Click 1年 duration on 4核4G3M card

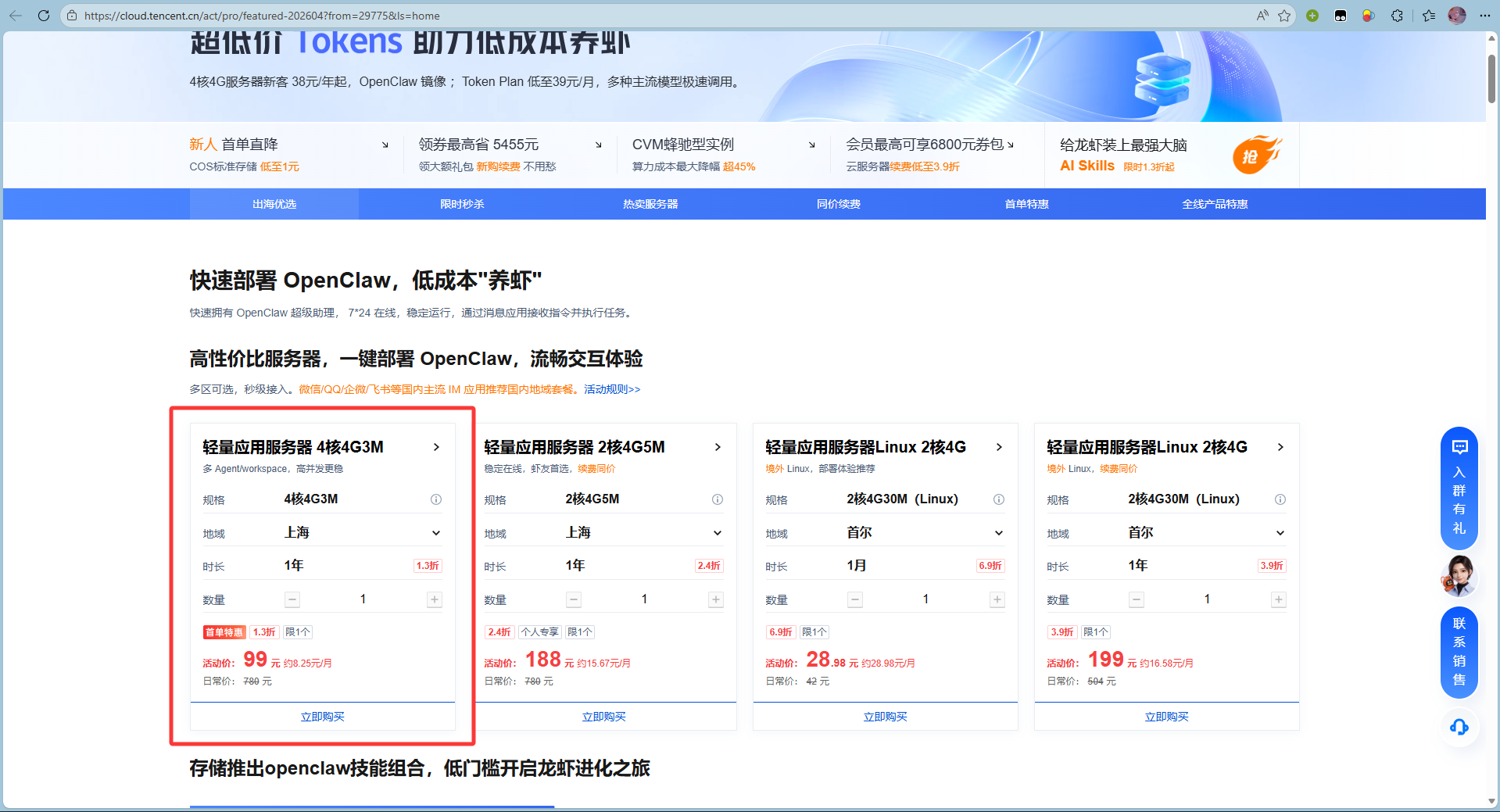tap(294, 565)
